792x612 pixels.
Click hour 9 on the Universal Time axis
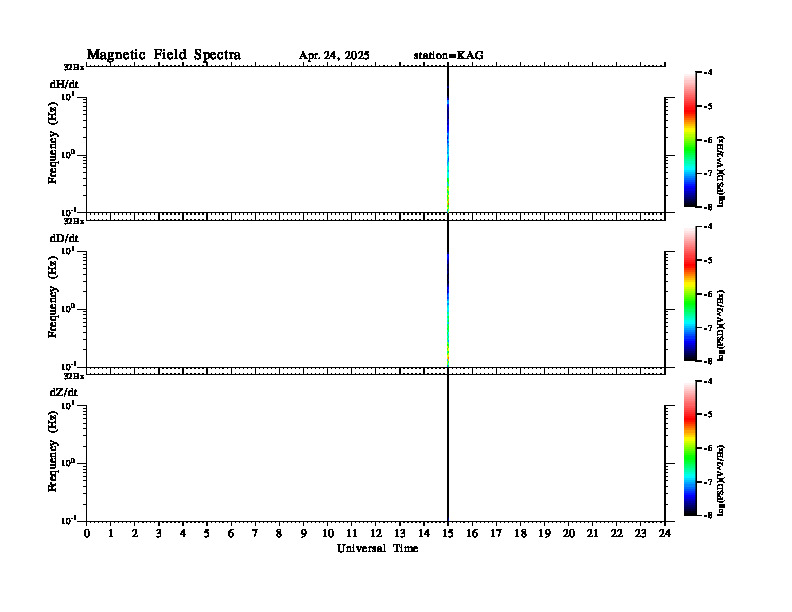304,533
